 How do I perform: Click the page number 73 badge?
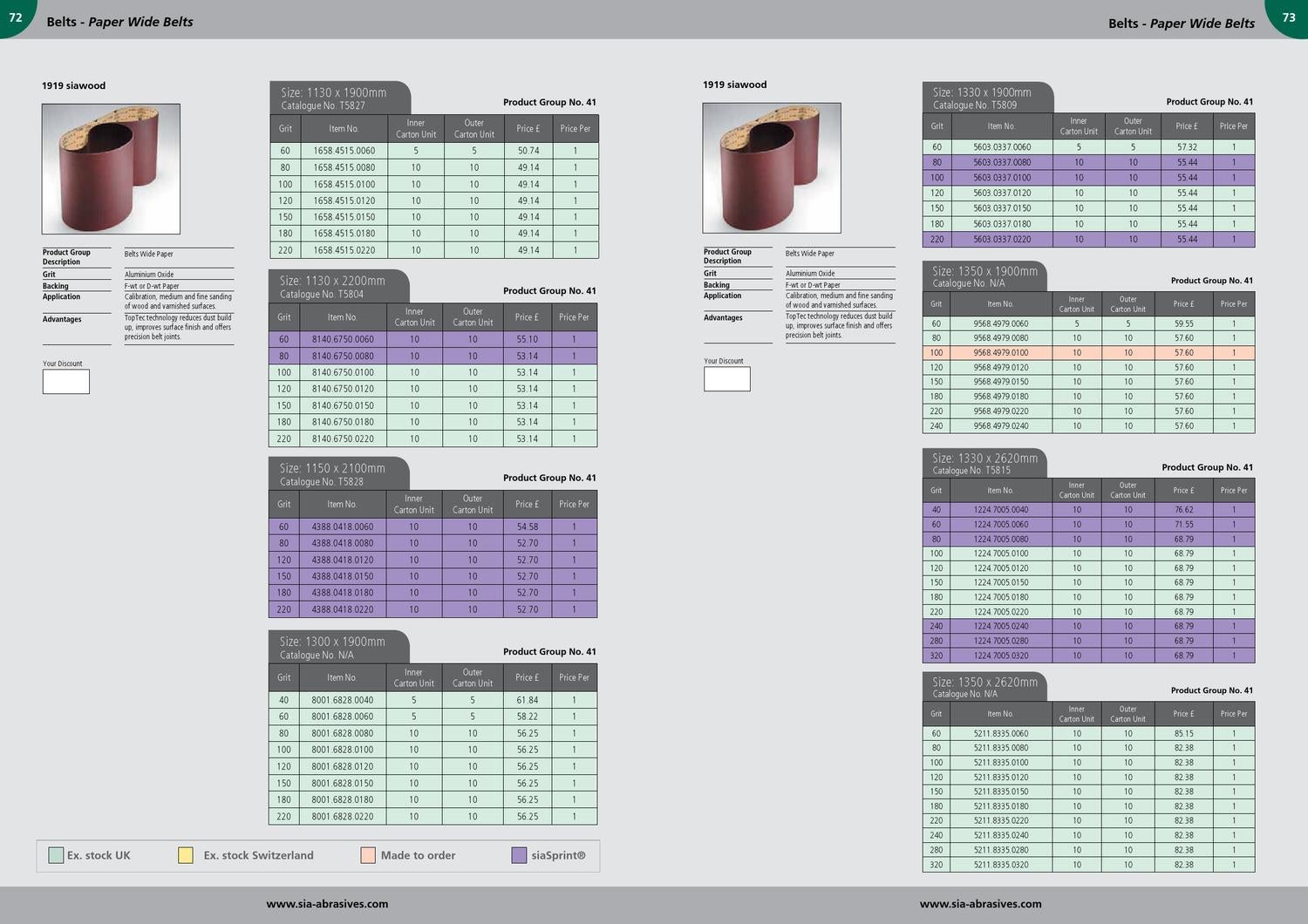[1289, 17]
